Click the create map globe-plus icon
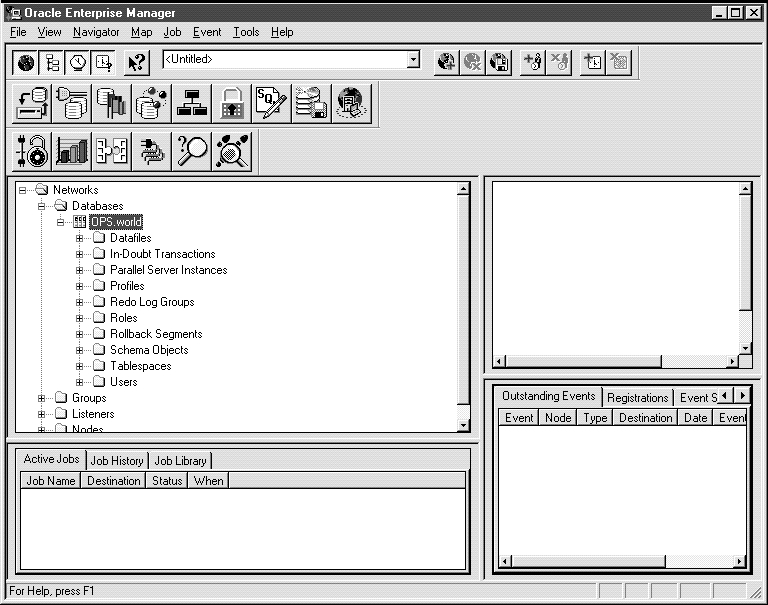The width and height of the screenshot is (768, 605). pyautogui.click(x=446, y=62)
